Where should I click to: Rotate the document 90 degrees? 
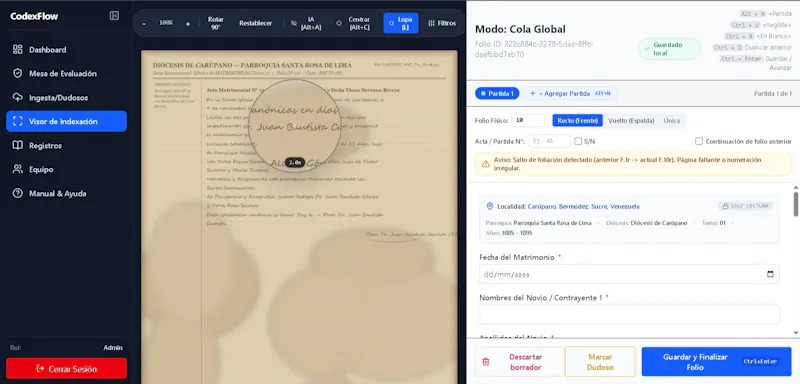tap(216, 23)
